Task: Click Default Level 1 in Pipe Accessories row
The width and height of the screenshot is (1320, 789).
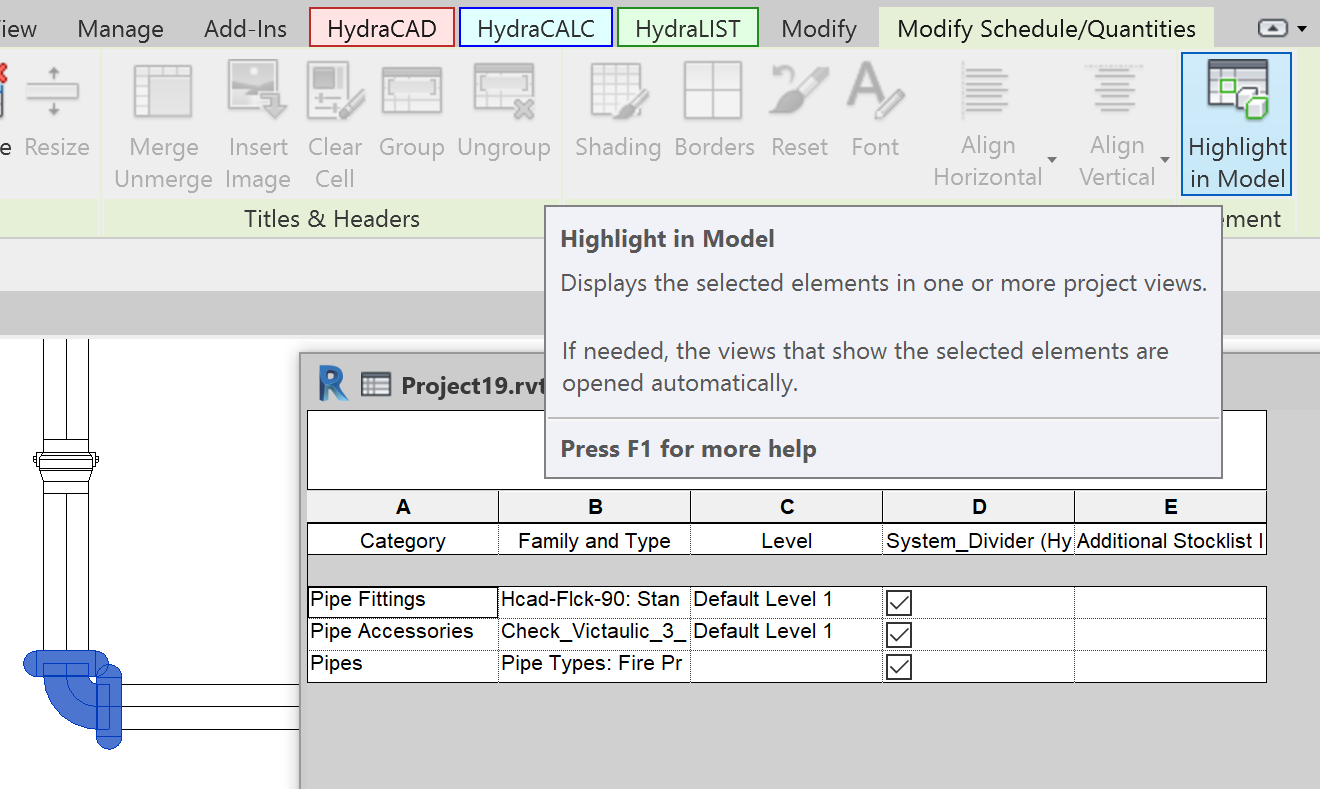Action: 787,634
